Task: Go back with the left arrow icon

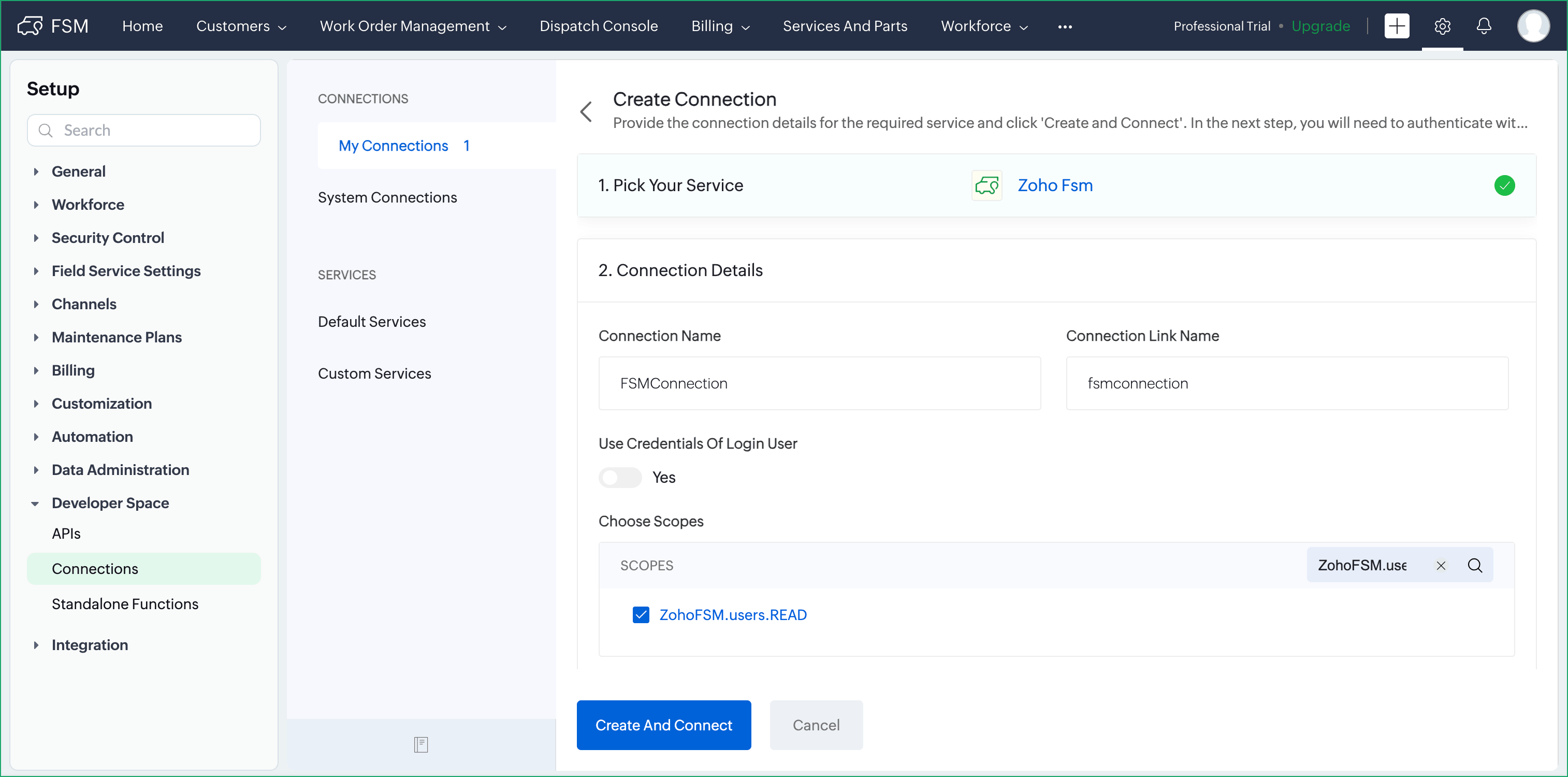Action: coord(586,111)
